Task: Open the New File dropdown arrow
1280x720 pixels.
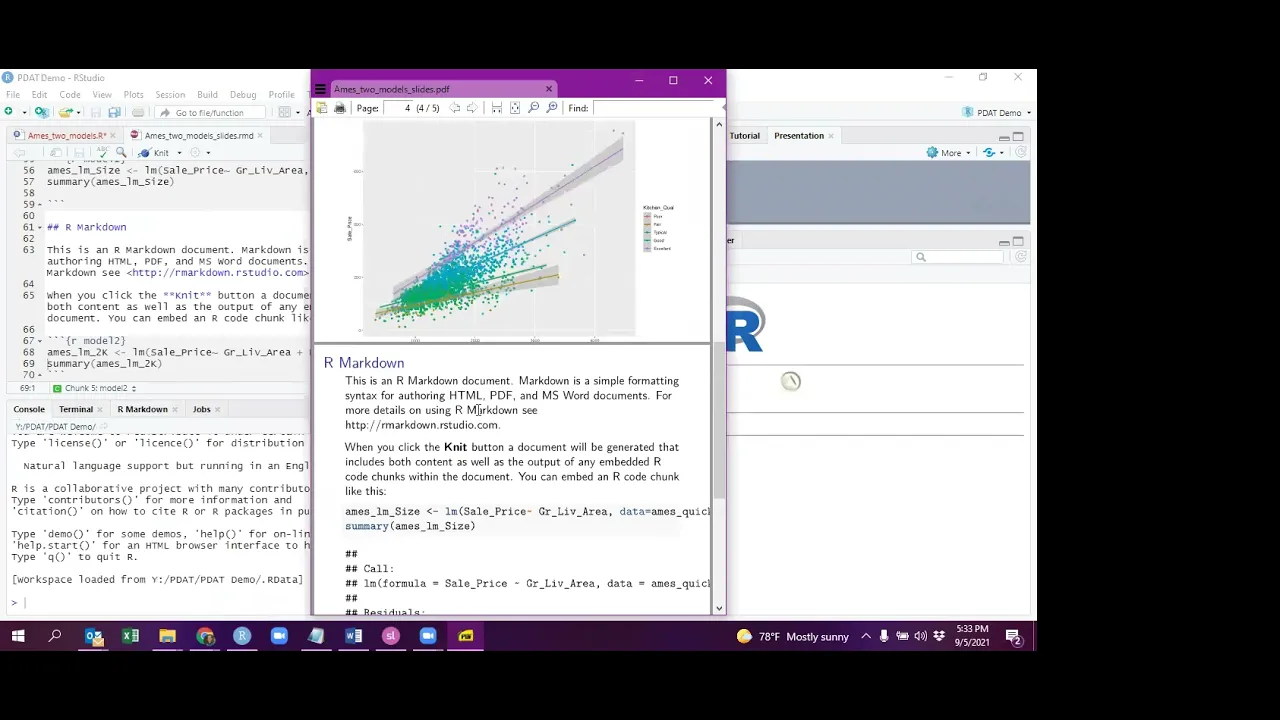Action: 24,113
